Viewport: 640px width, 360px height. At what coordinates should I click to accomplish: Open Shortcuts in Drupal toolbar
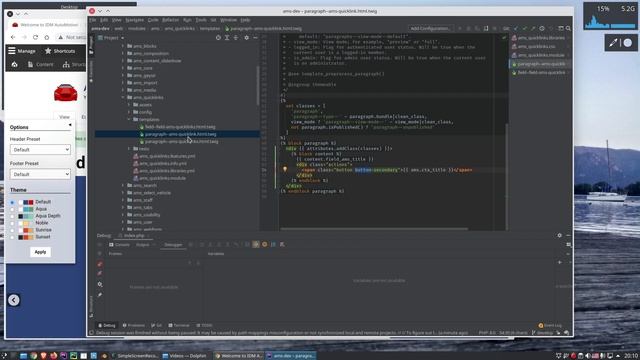tap(60, 51)
